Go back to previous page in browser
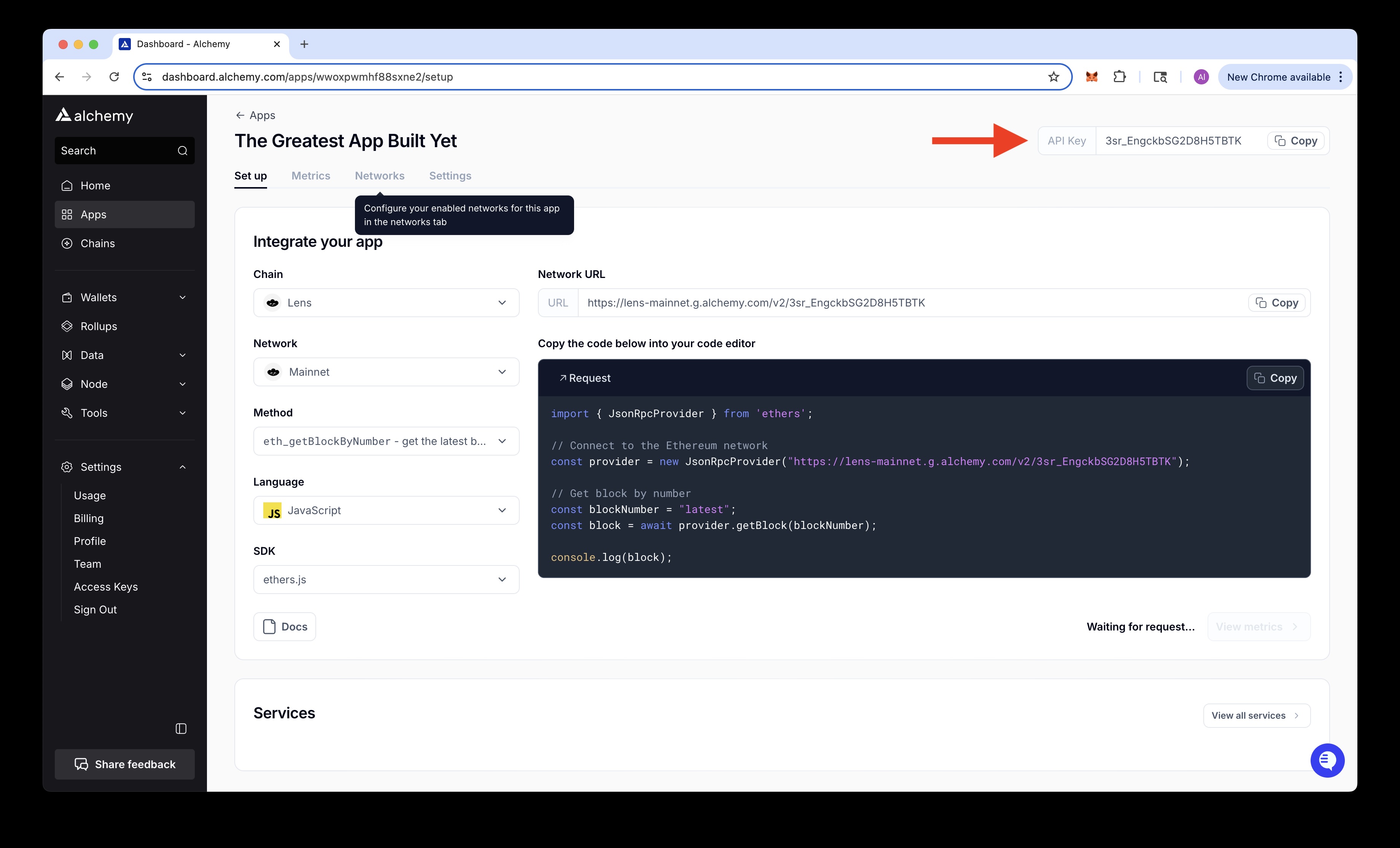The width and height of the screenshot is (1400, 848). (60, 77)
